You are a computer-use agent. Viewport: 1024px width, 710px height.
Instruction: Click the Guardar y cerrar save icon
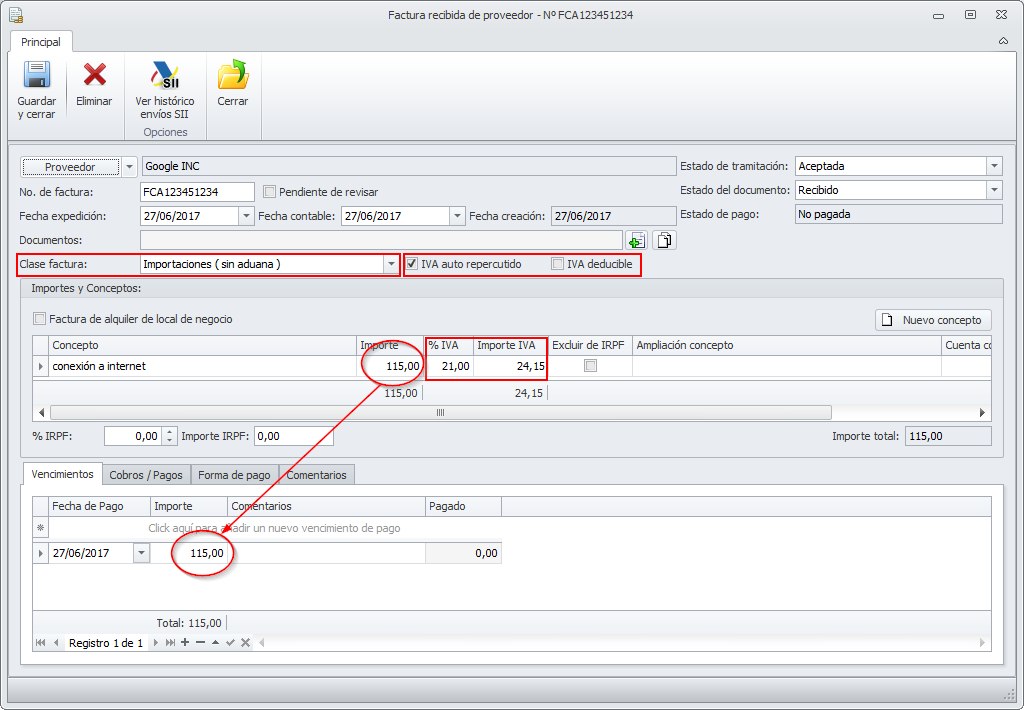37,76
